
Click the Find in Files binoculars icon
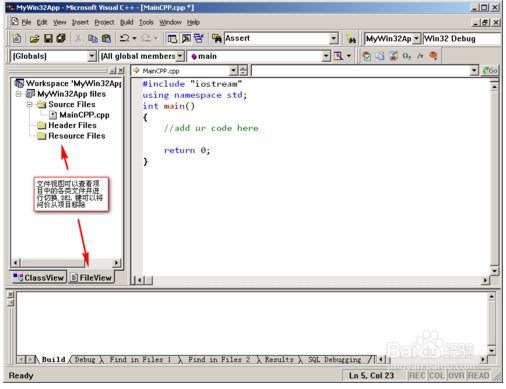pyautogui.click(x=217, y=39)
